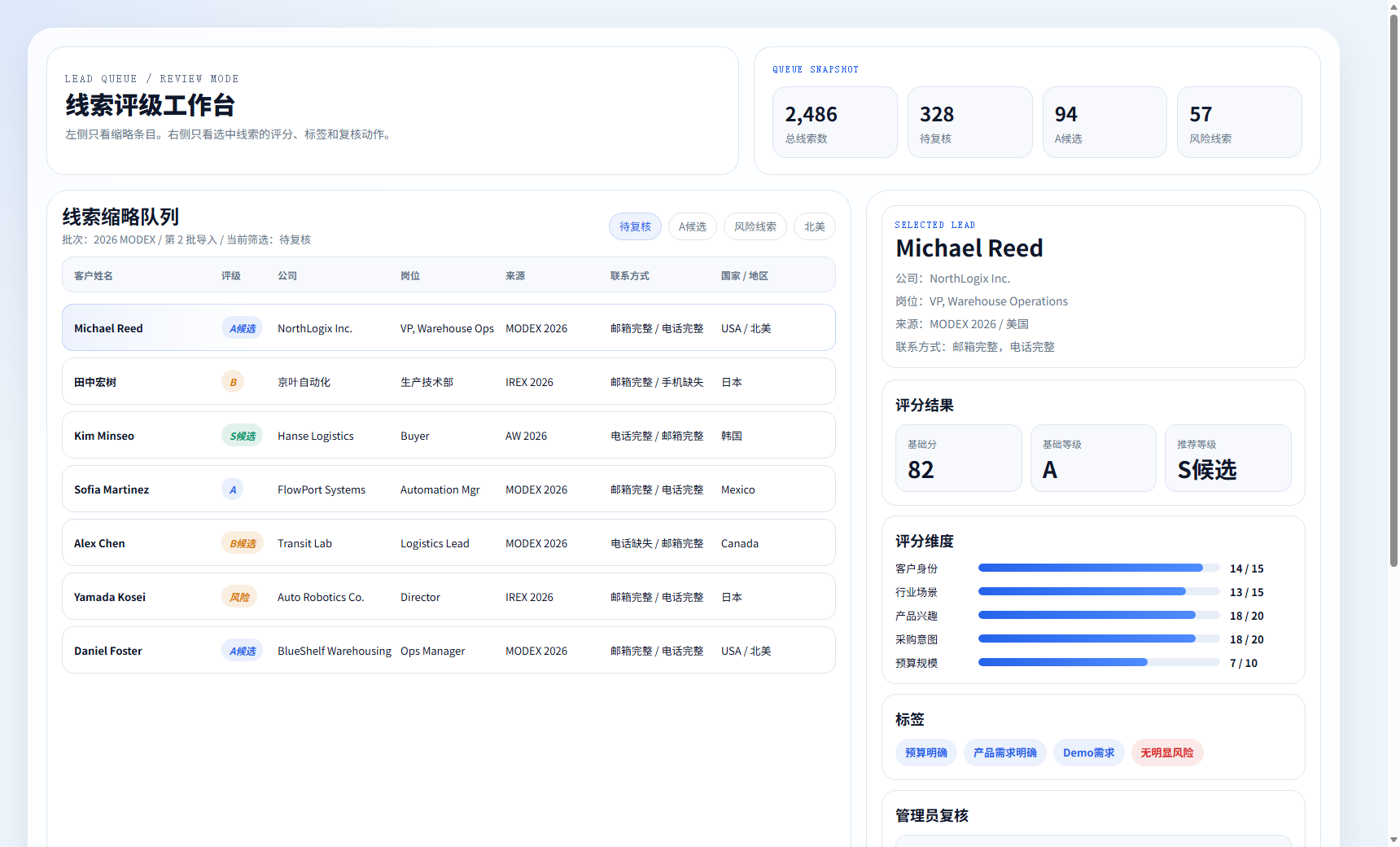
Task: Filter the queue by 北美
Action: tap(815, 226)
